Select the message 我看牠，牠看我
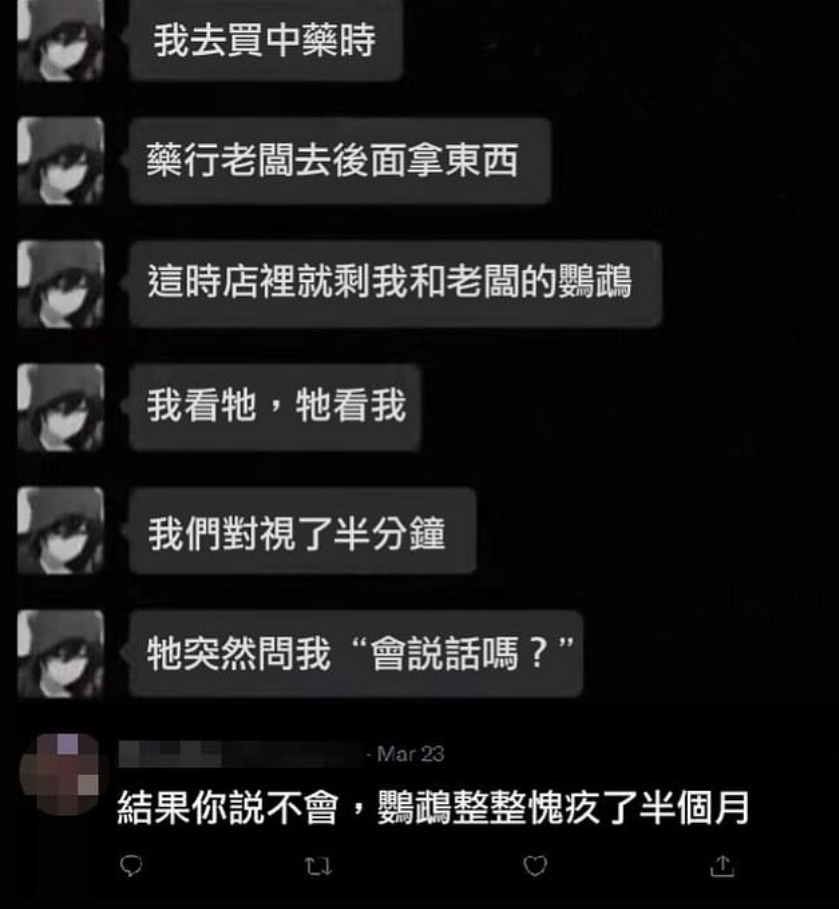Viewport: 839px width, 909px height. 275,406
